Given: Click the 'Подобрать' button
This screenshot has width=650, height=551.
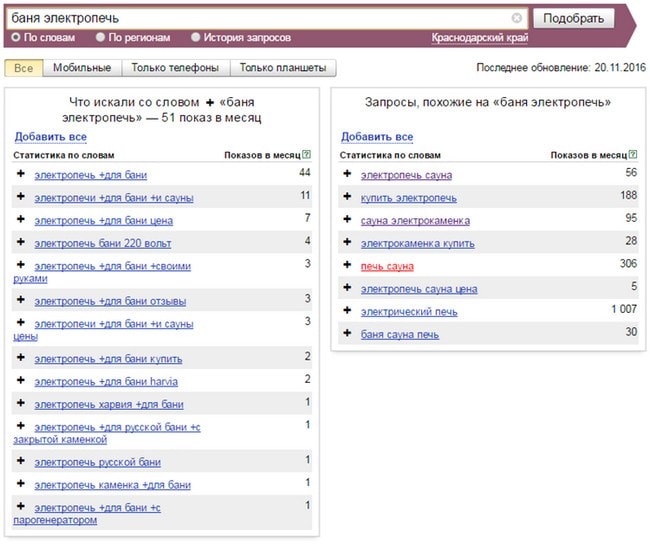Looking at the screenshot, I should coord(573,18).
